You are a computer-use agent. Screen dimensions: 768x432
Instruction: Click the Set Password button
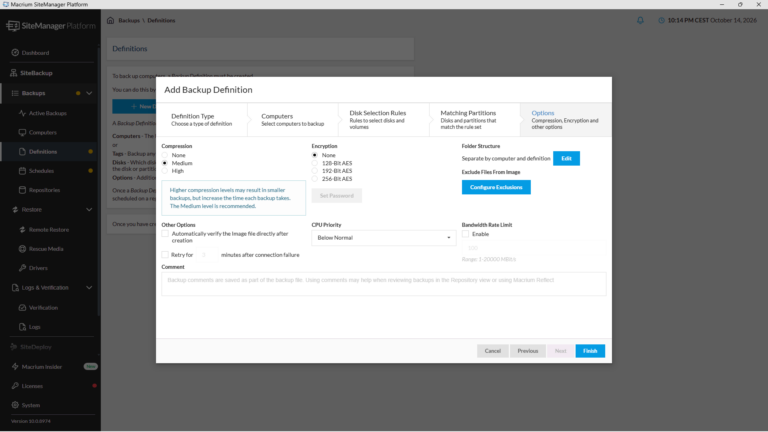coord(336,195)
